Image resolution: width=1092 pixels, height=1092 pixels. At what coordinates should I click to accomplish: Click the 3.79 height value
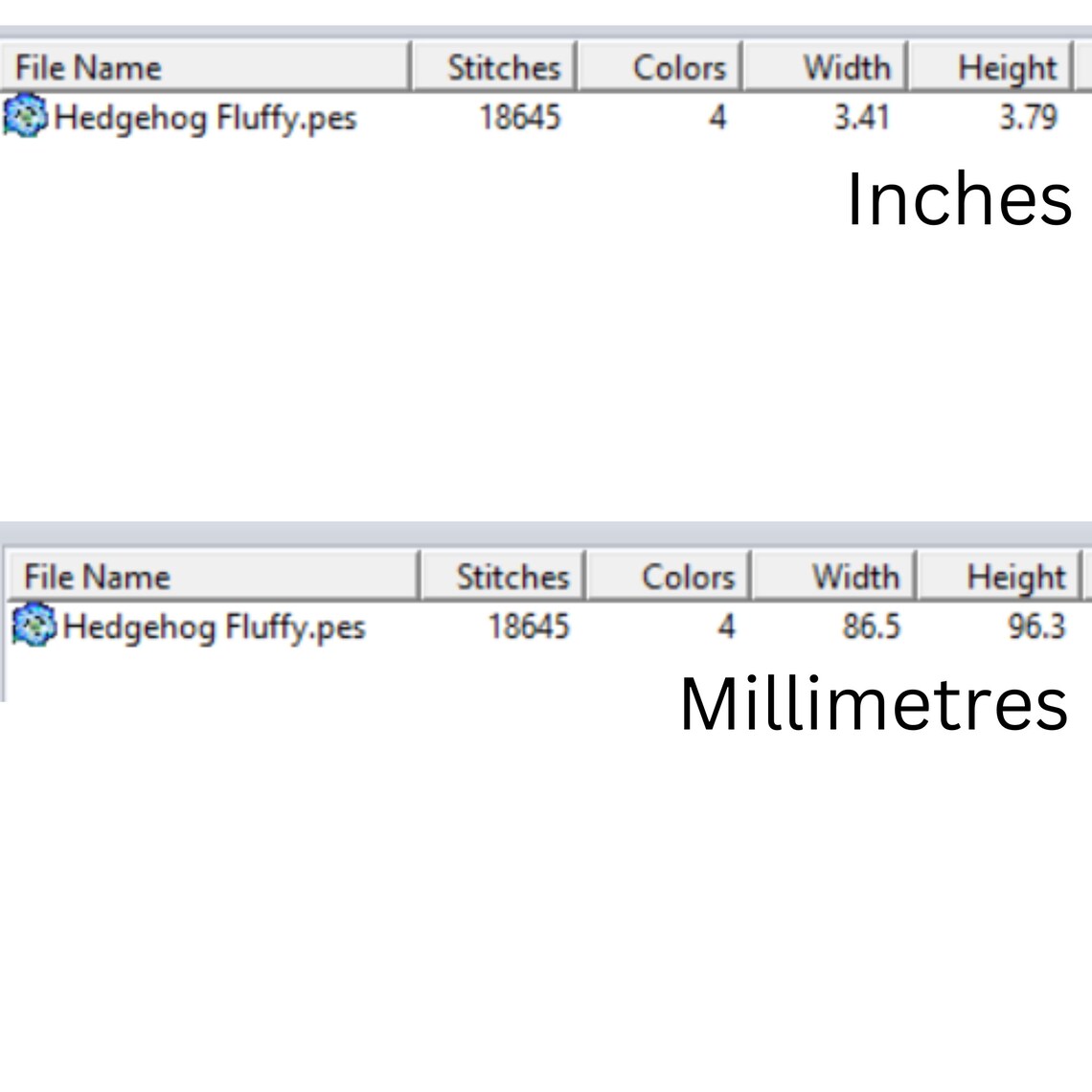tap(1029, 116)
